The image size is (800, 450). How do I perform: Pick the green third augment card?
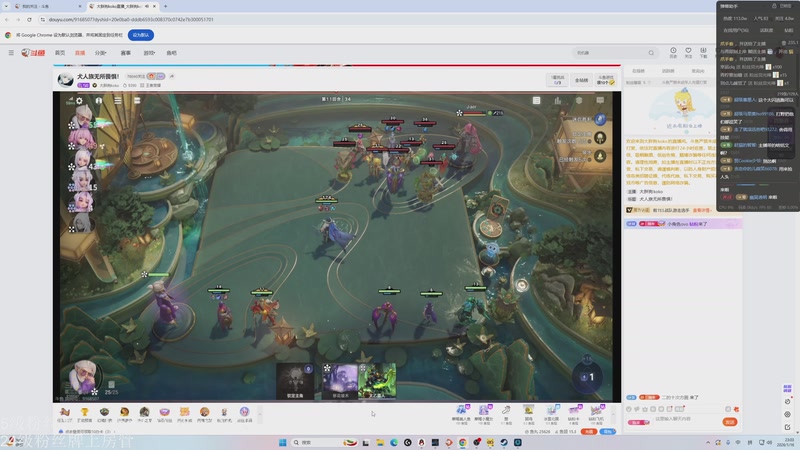coord(377,381)
